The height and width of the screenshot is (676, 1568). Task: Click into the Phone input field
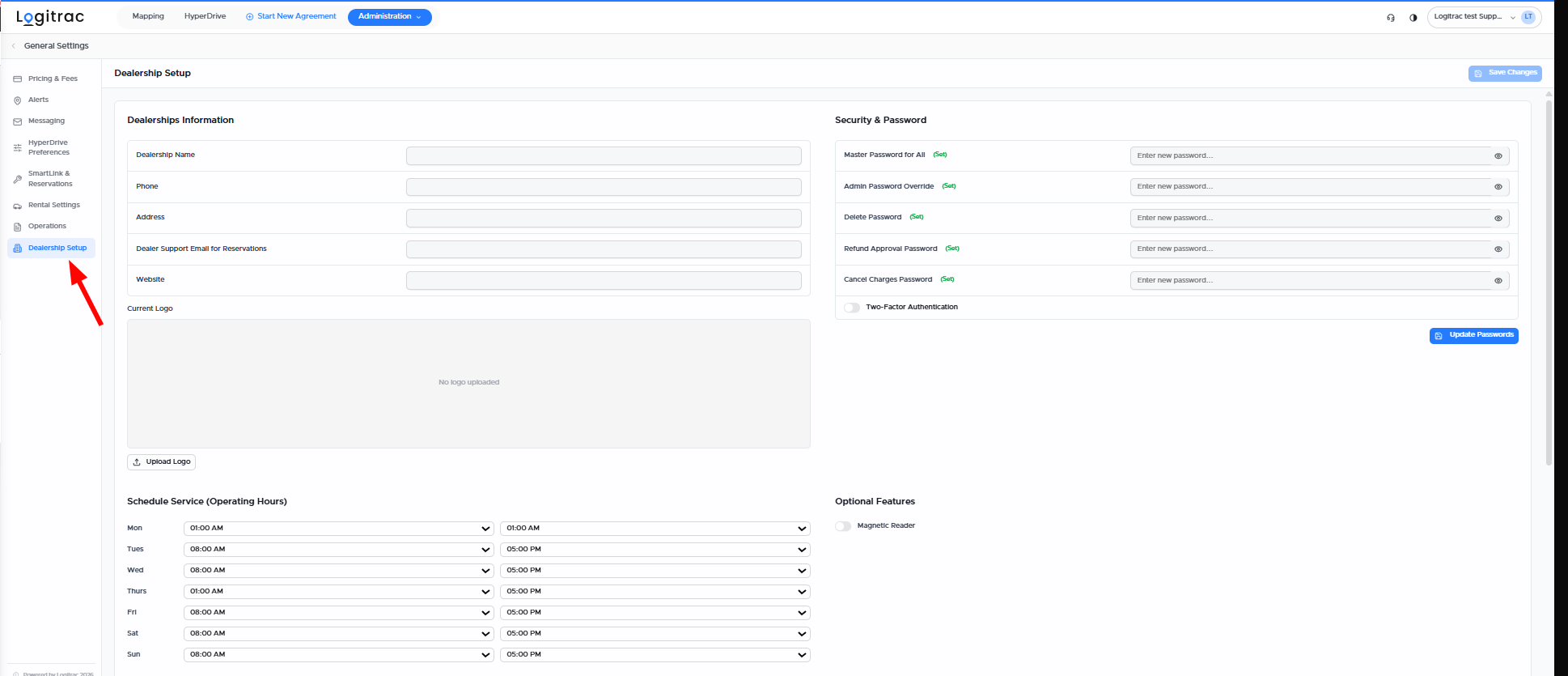click(604, 187)
